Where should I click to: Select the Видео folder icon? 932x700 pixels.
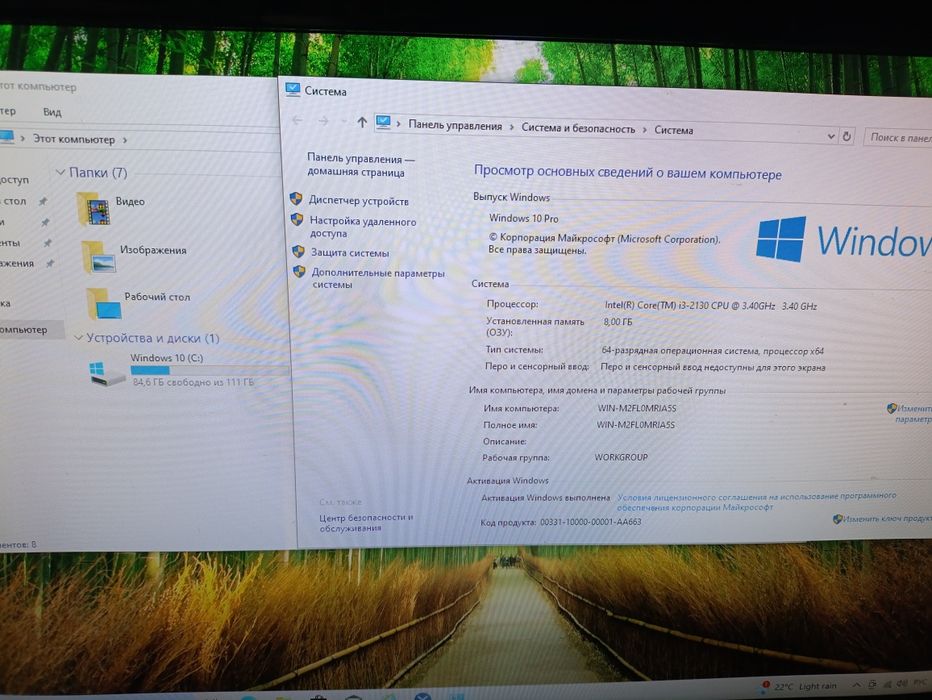tap(93, 209)
